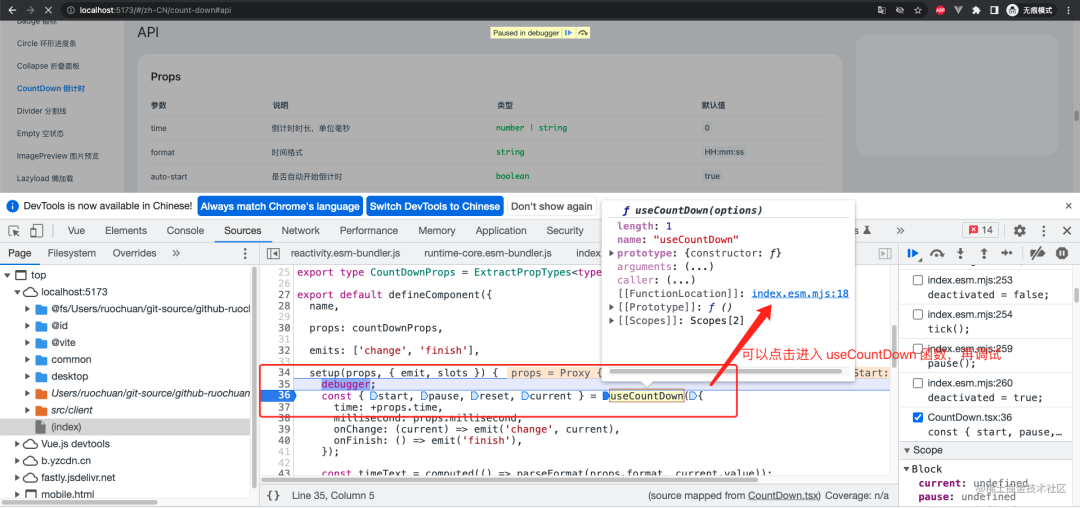Click the Step arrow in debugger toolbar

click(1006, 253)
